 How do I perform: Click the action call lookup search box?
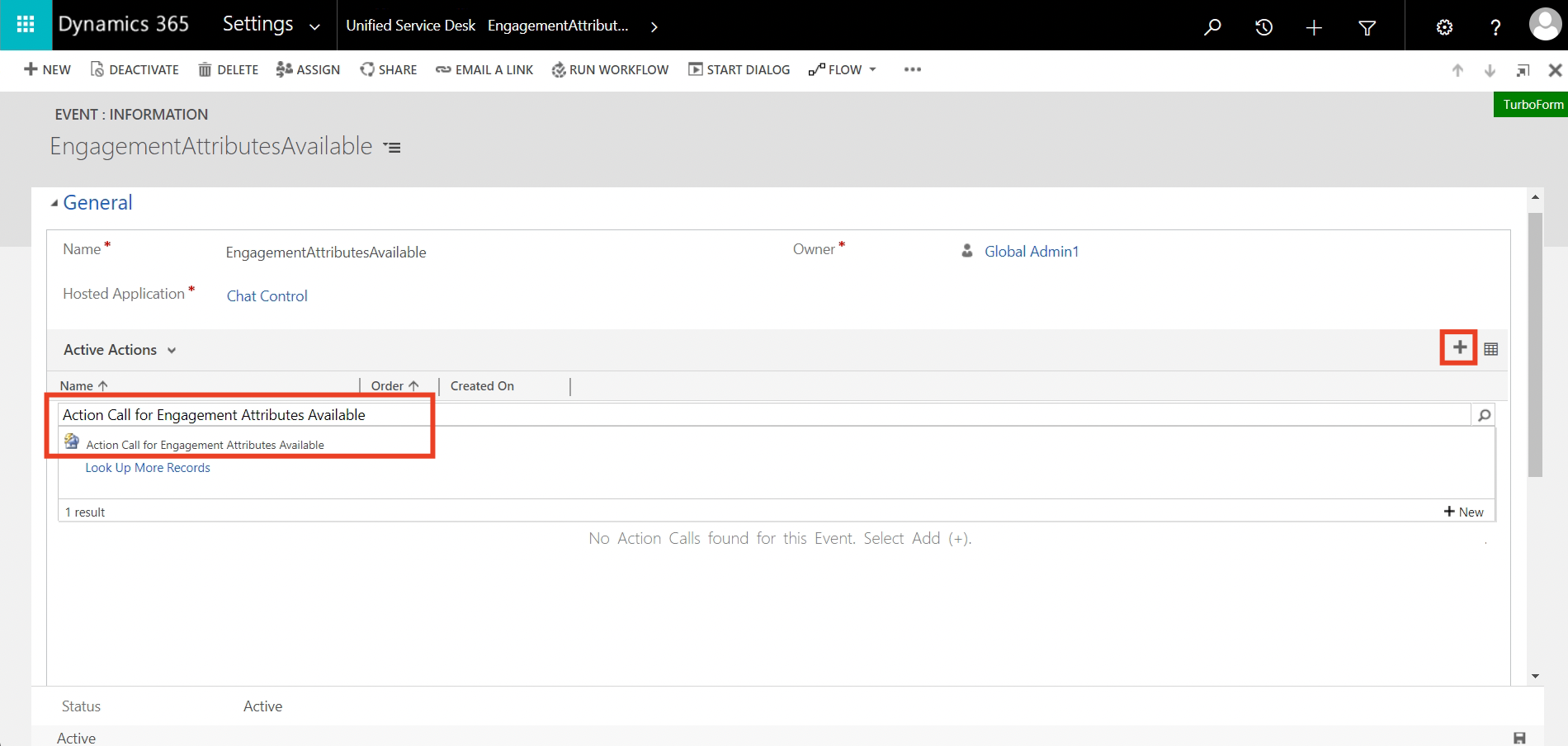coord(764,415)
